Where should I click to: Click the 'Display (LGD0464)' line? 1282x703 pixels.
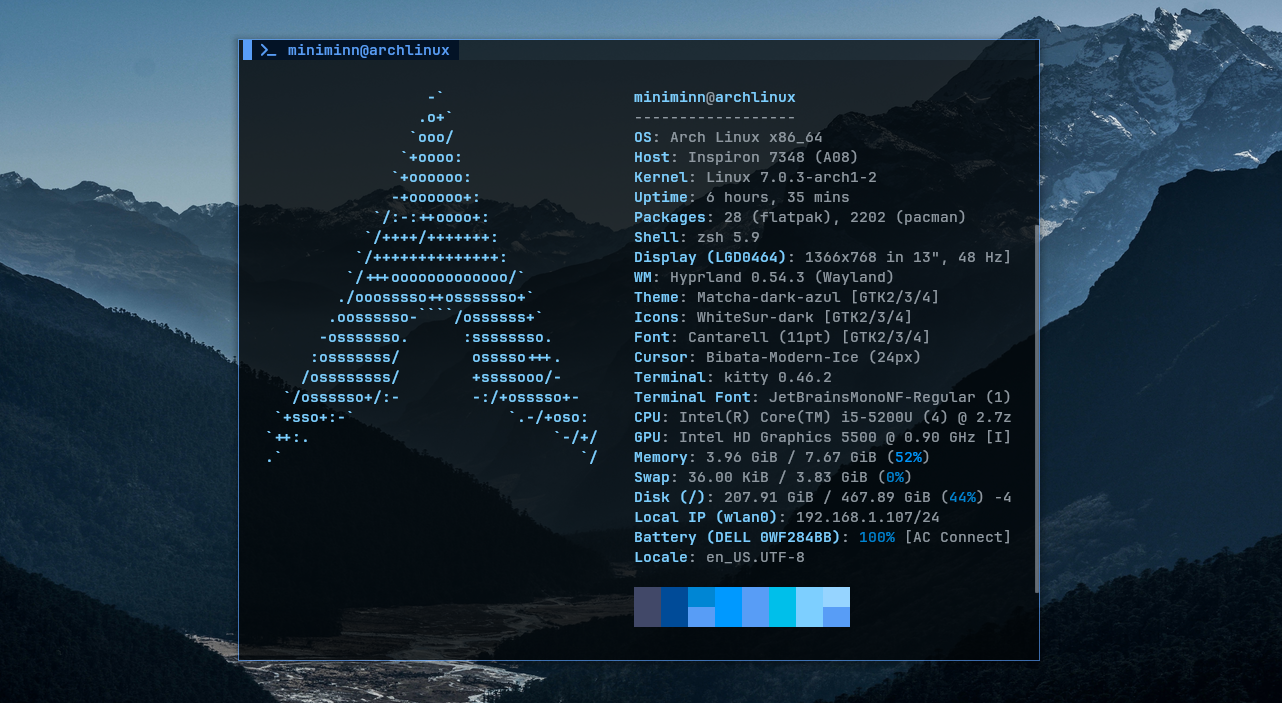pos(823,257)
